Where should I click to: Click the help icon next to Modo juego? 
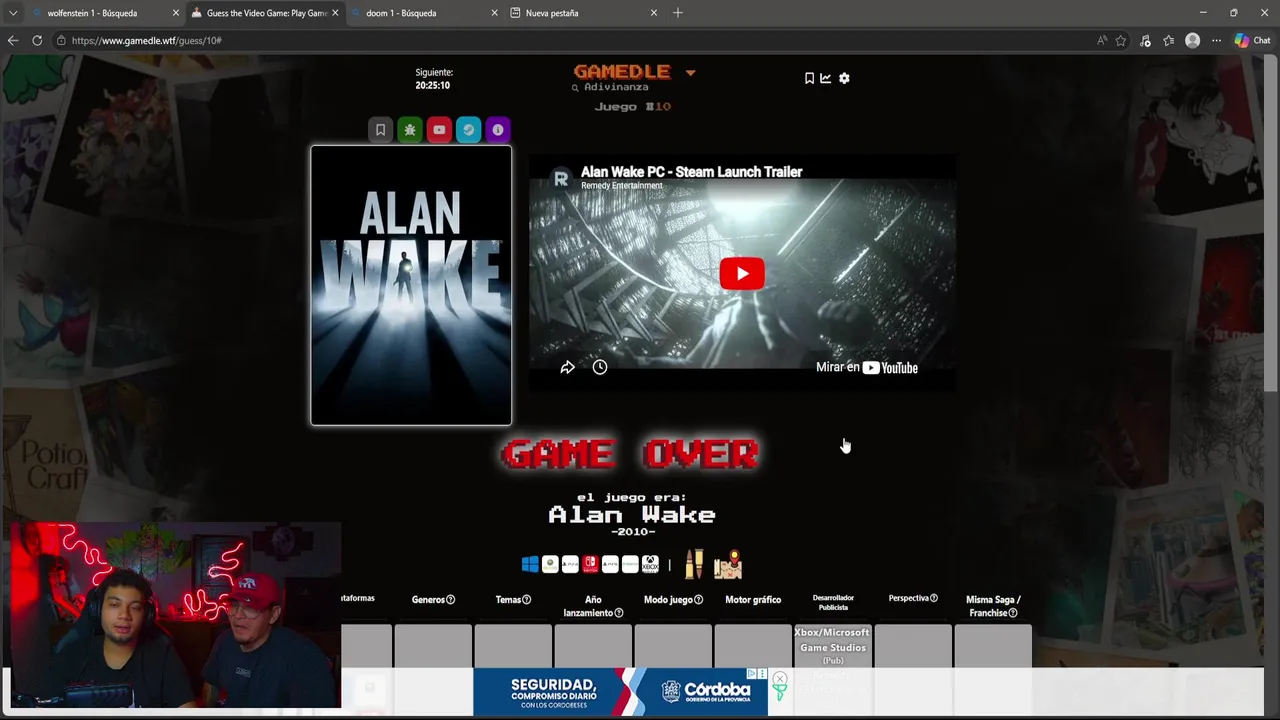click(698, 600)
